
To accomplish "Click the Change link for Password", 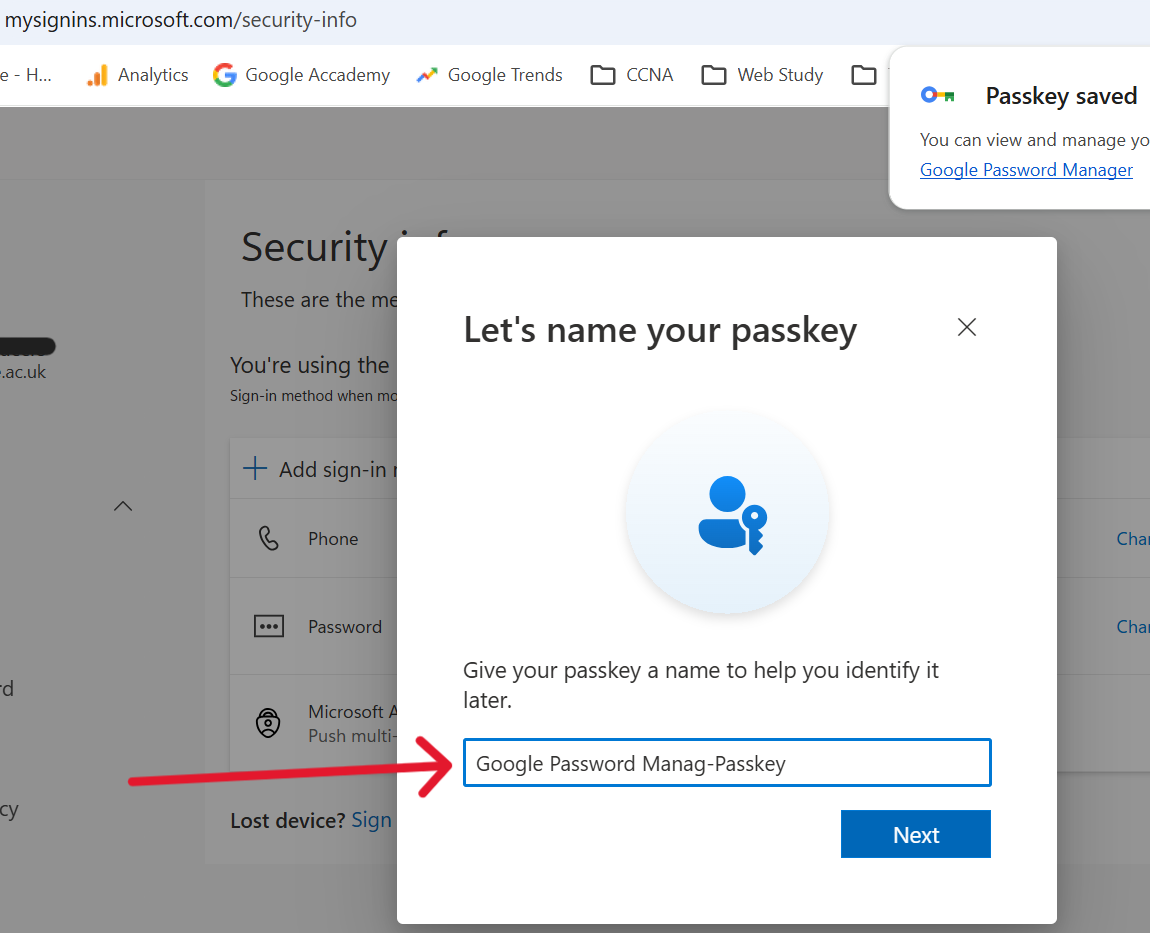I will [x=1132, y=626].
